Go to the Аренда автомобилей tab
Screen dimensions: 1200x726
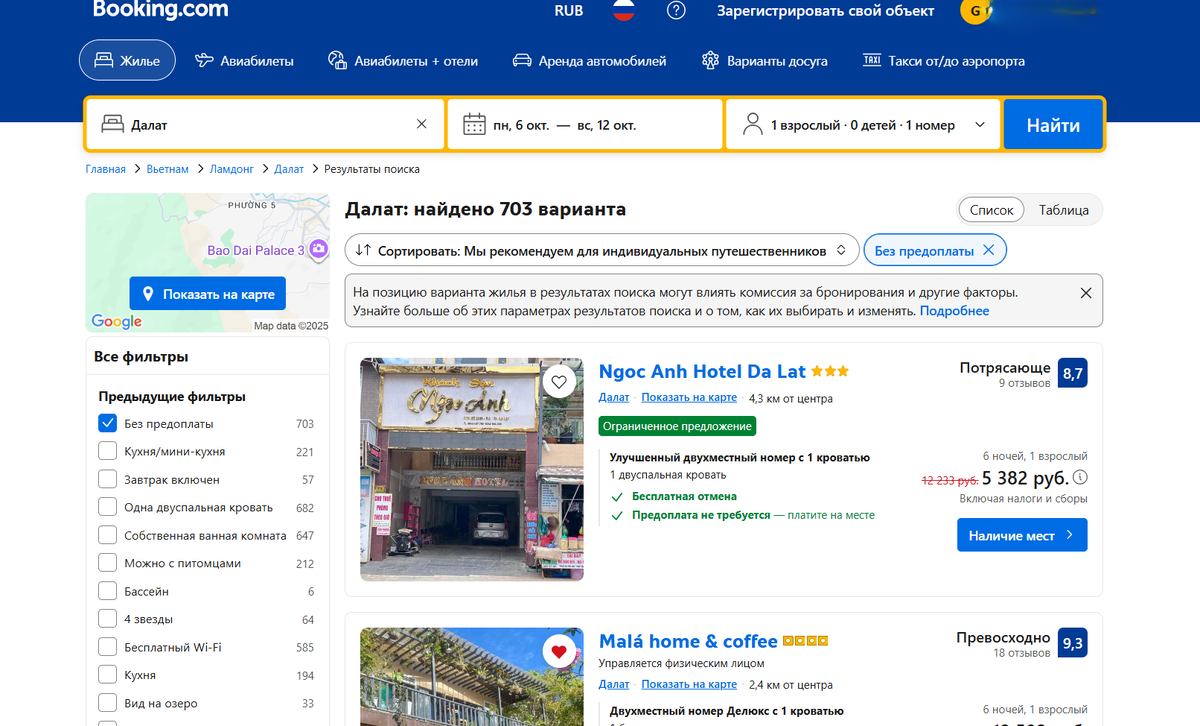(x=589, y=61)
